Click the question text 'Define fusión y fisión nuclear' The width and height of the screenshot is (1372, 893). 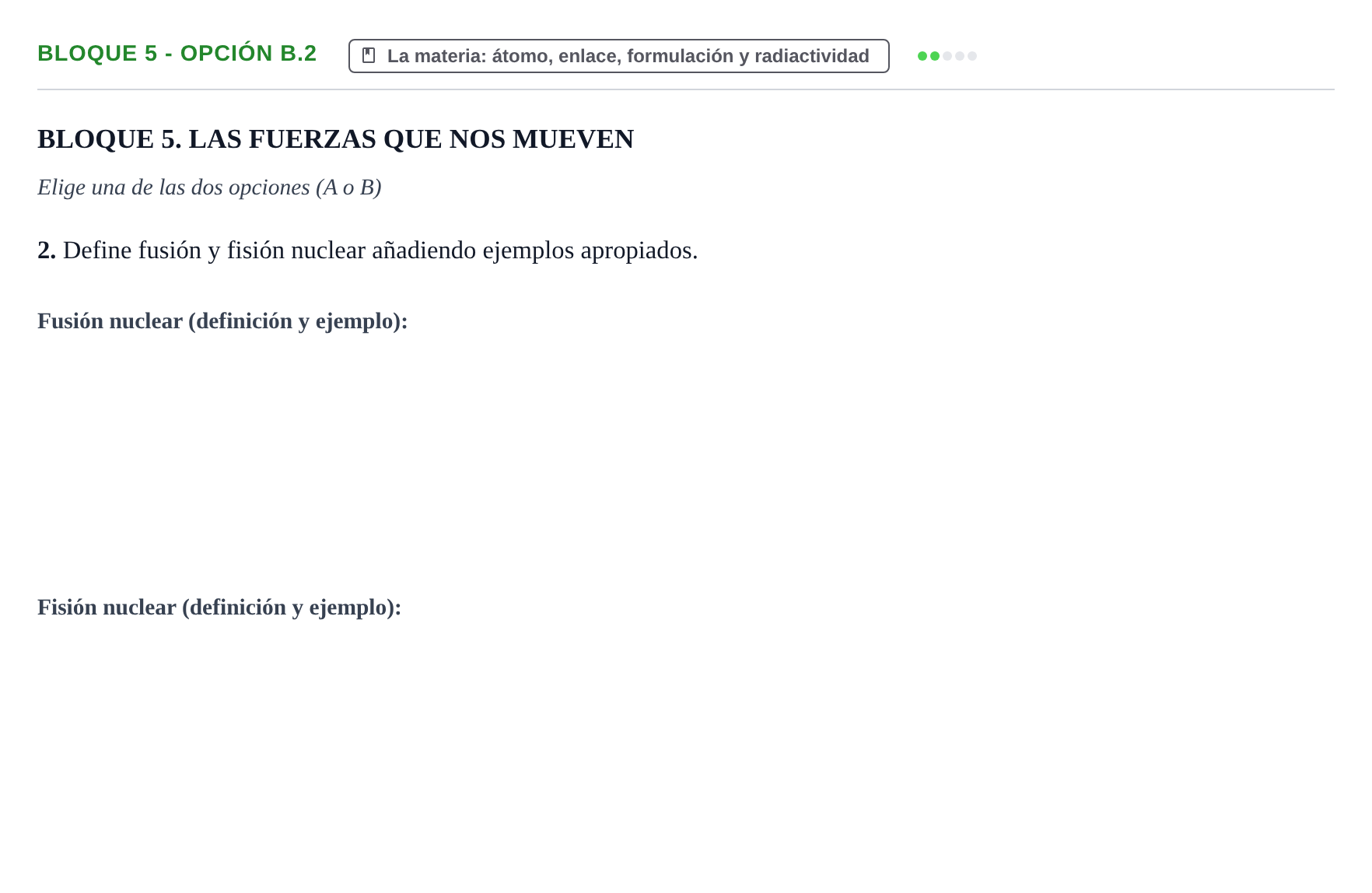pos(214,250)
